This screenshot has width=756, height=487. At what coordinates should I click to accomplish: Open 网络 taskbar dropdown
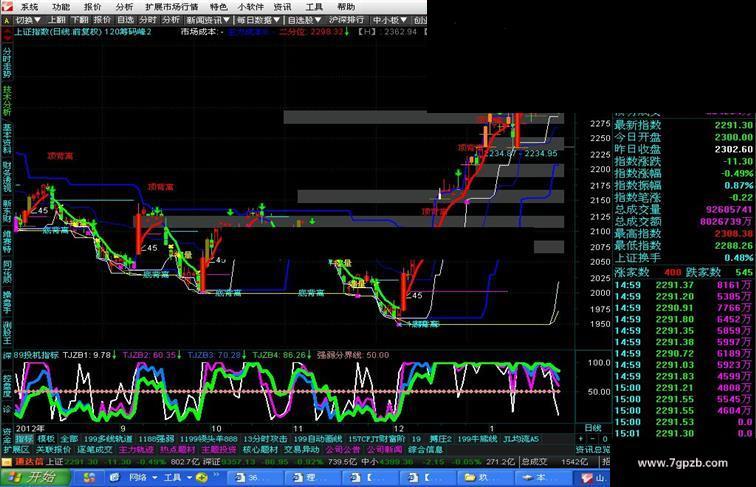click(144, 477)
